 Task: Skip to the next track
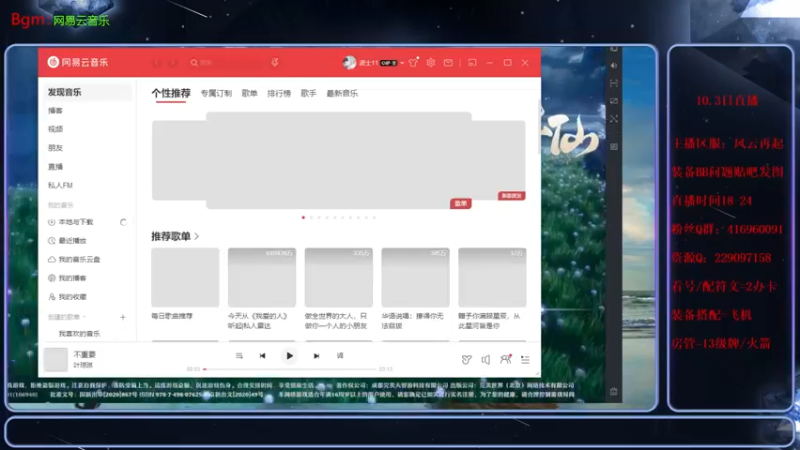[316, 356]
